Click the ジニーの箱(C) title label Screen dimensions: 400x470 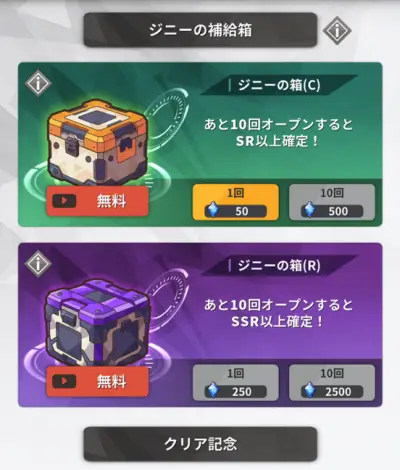(279, 85)
